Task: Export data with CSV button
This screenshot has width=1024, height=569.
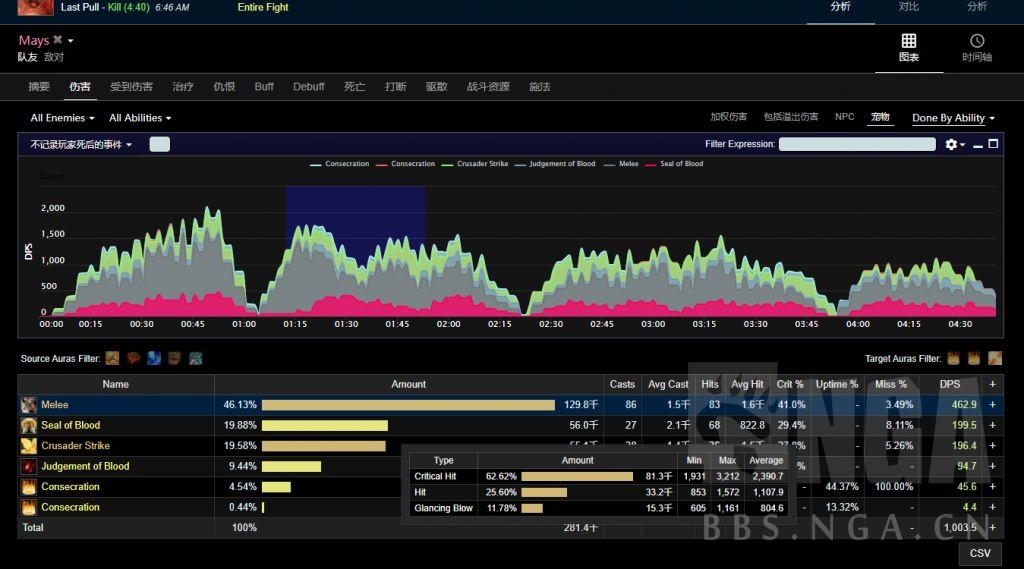Action: (x=980, y=553)
